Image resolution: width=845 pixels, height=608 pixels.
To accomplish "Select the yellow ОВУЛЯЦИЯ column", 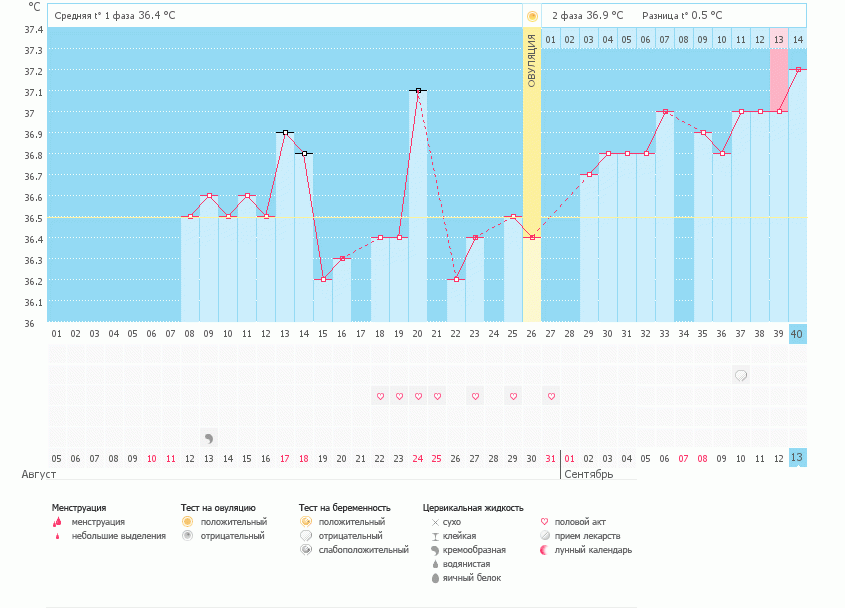I will (532, 180).
